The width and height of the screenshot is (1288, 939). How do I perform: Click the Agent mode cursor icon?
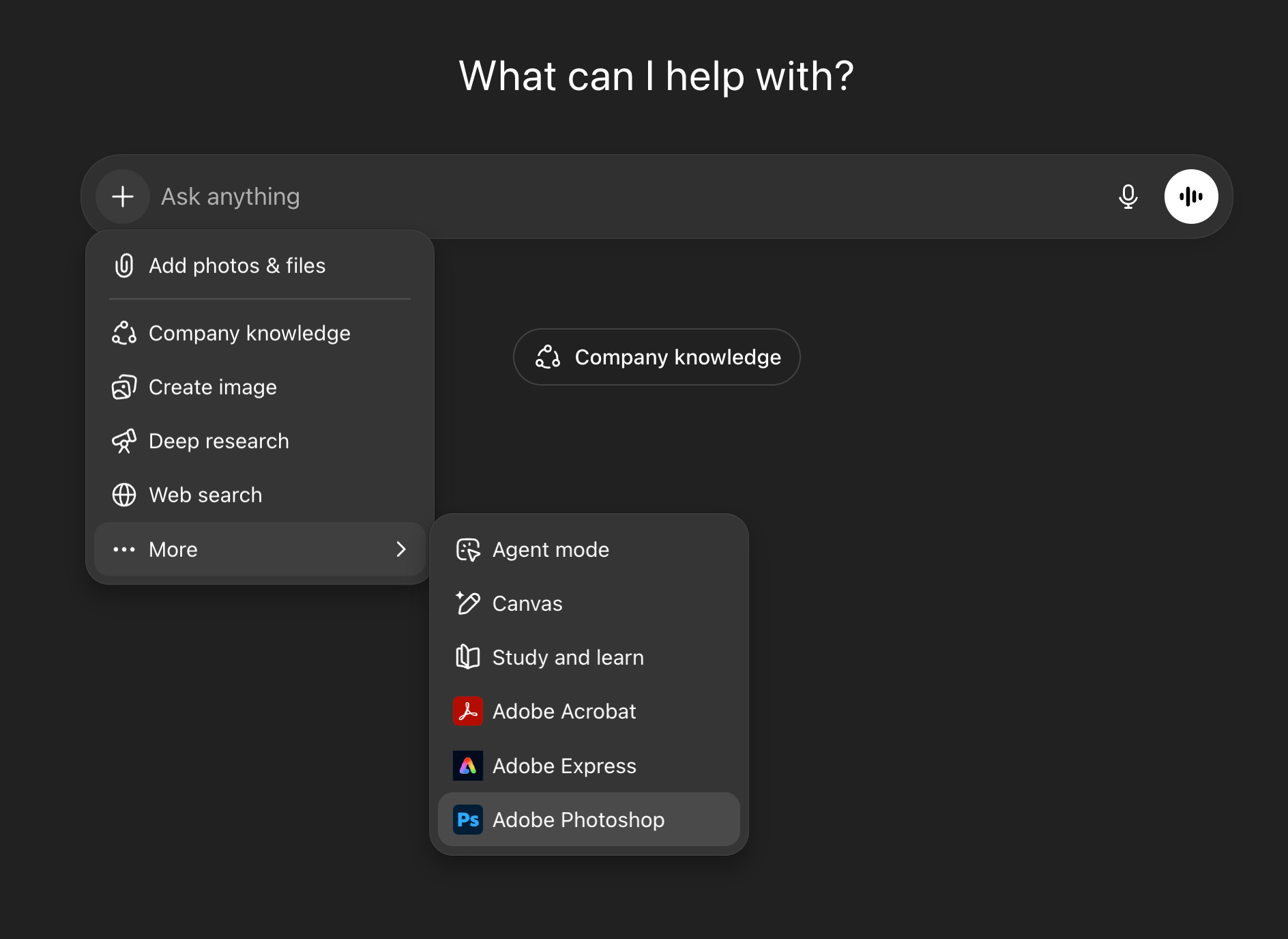pyautogui.click(x=468, y=549)
